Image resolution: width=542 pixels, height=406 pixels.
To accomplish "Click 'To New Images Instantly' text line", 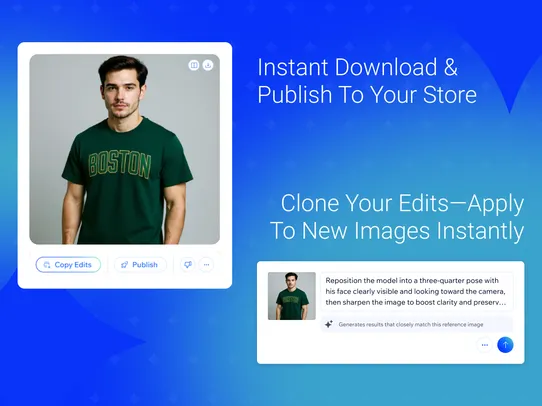I will click(x=397, y=231).
